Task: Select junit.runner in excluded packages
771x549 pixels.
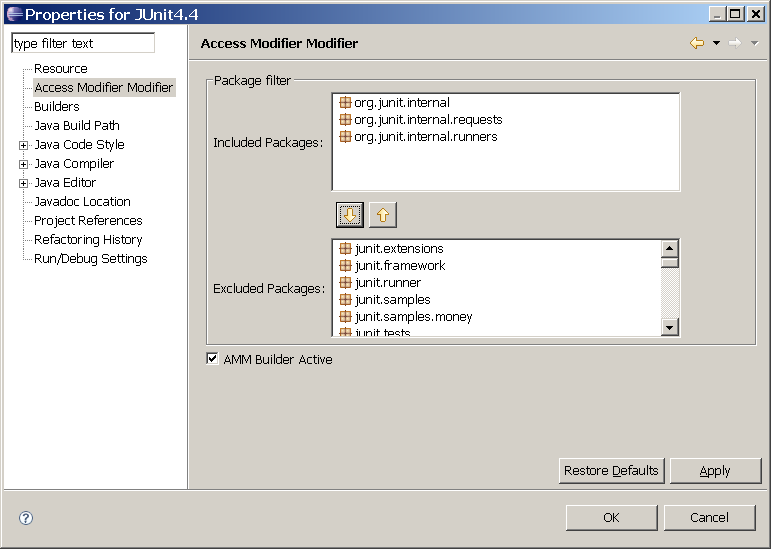Action: point(387,283)
